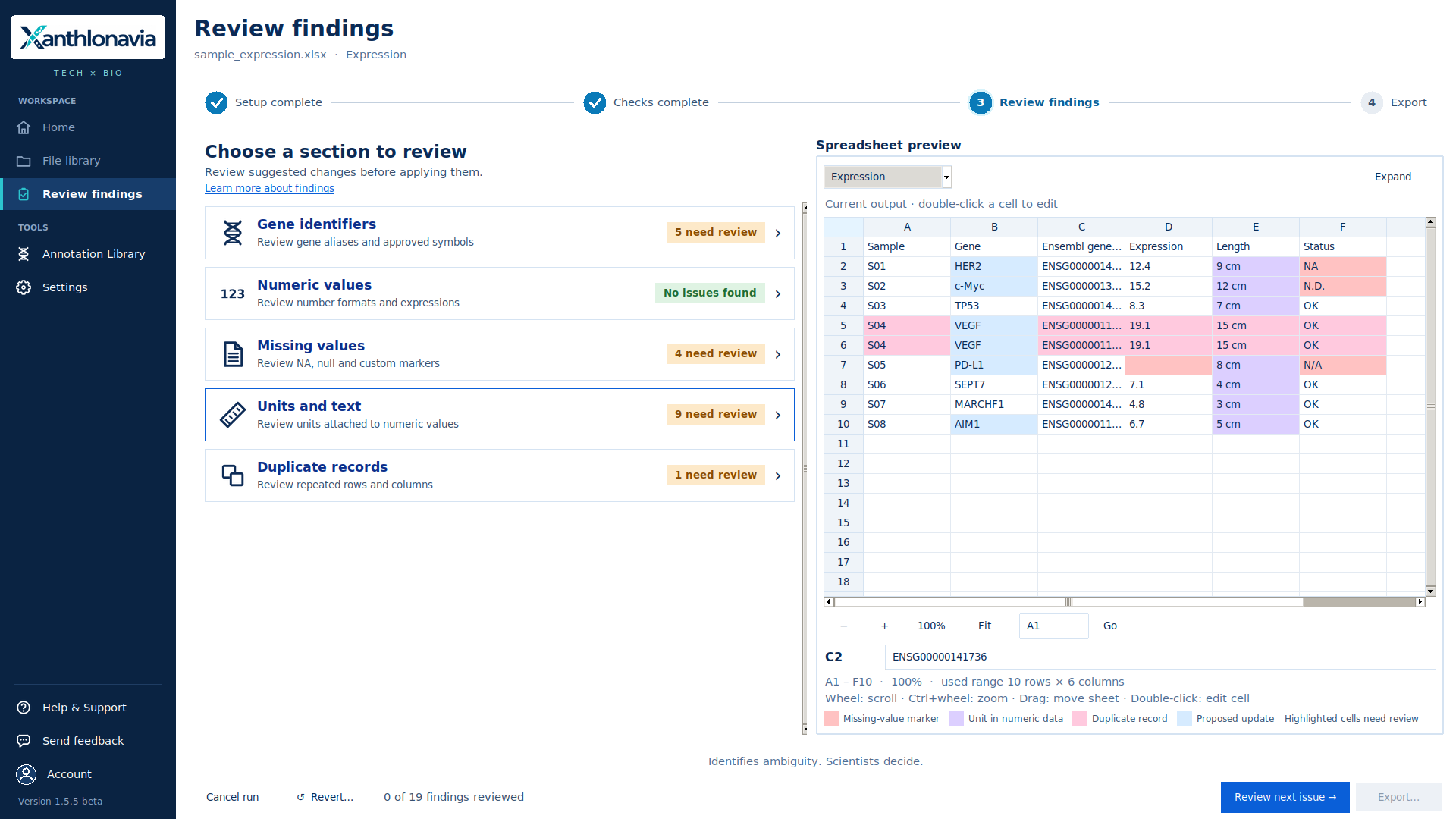Click the Go button
Screen dimensions: 1456x819
pyautogui.click(x=1110, y=626)
